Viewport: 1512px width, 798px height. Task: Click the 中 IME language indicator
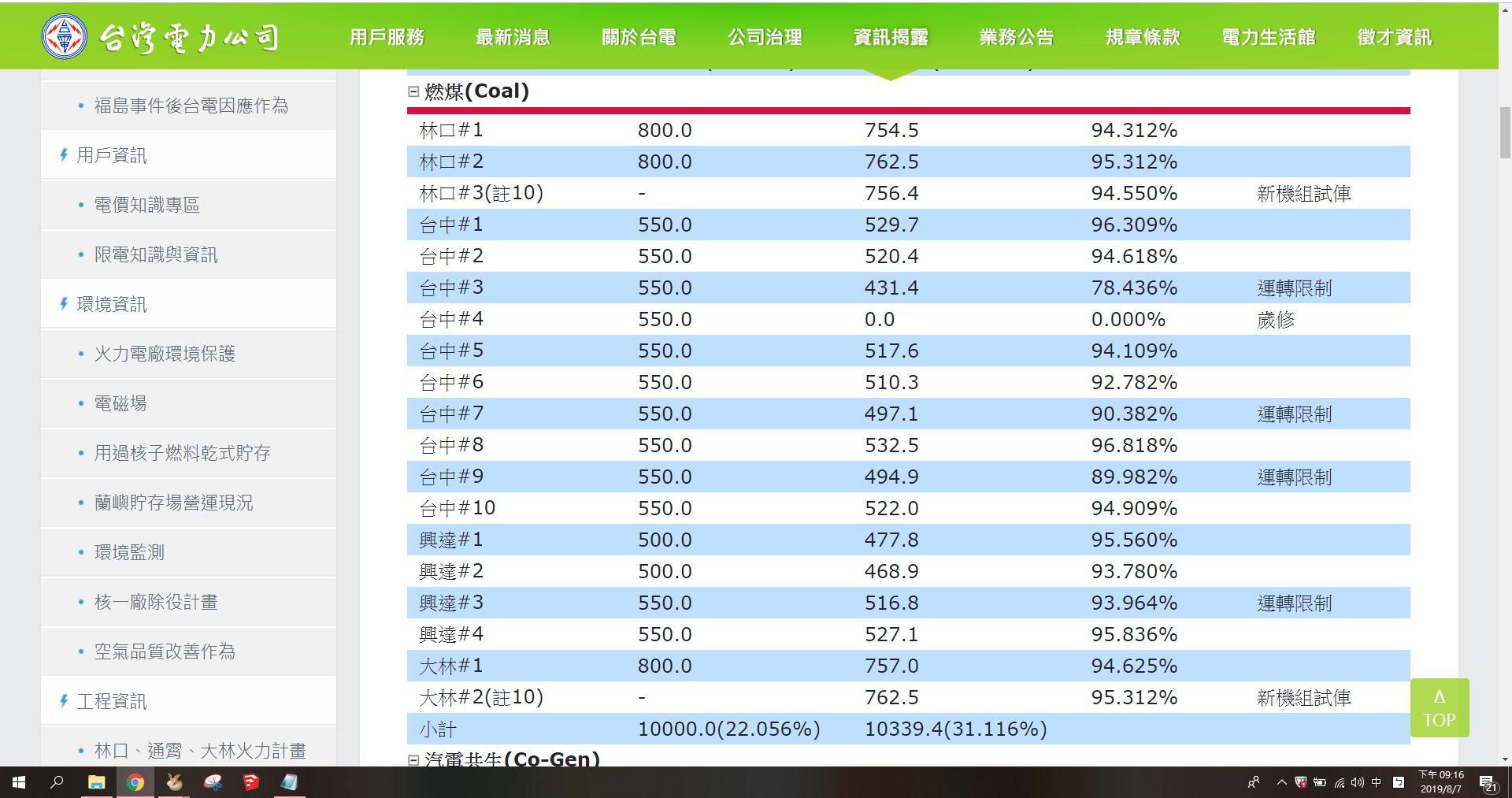pos(1377,782)
